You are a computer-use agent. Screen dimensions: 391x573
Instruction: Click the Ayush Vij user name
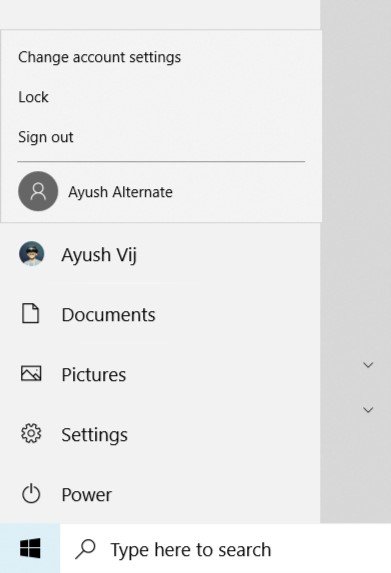(x=99, y=255)
